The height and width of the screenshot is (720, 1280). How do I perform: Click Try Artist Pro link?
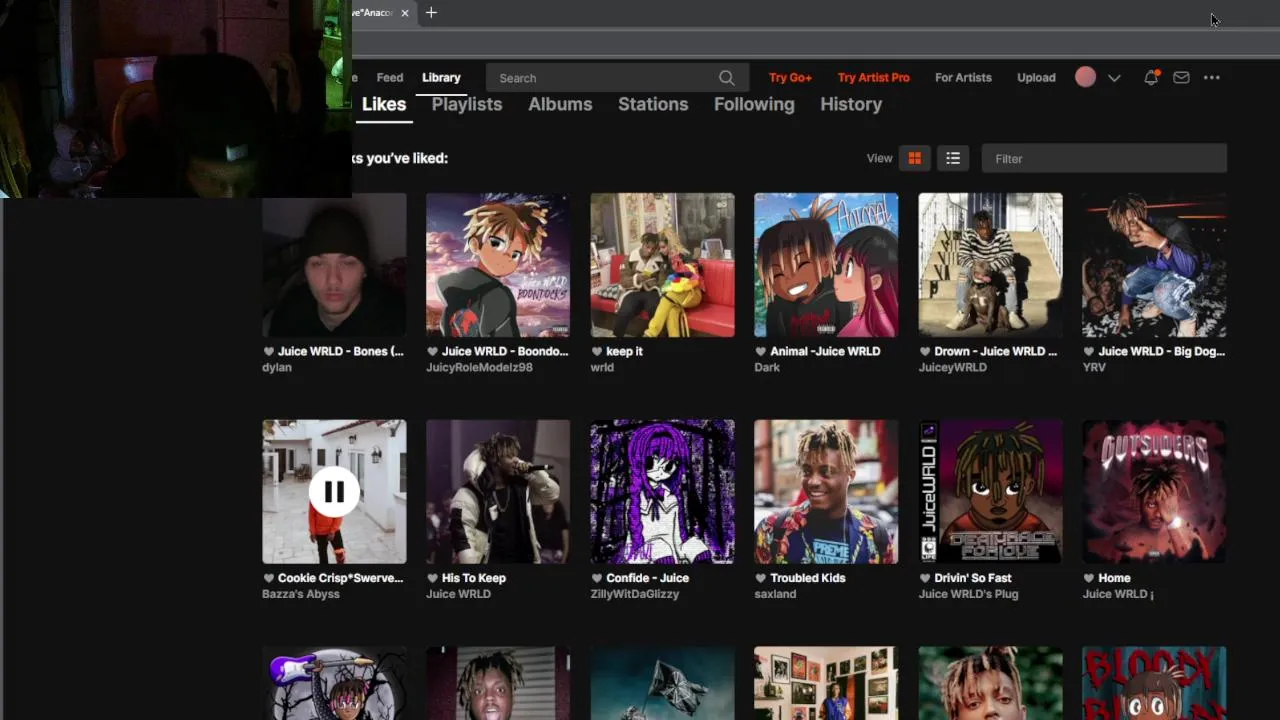click(x=874, y=77)
